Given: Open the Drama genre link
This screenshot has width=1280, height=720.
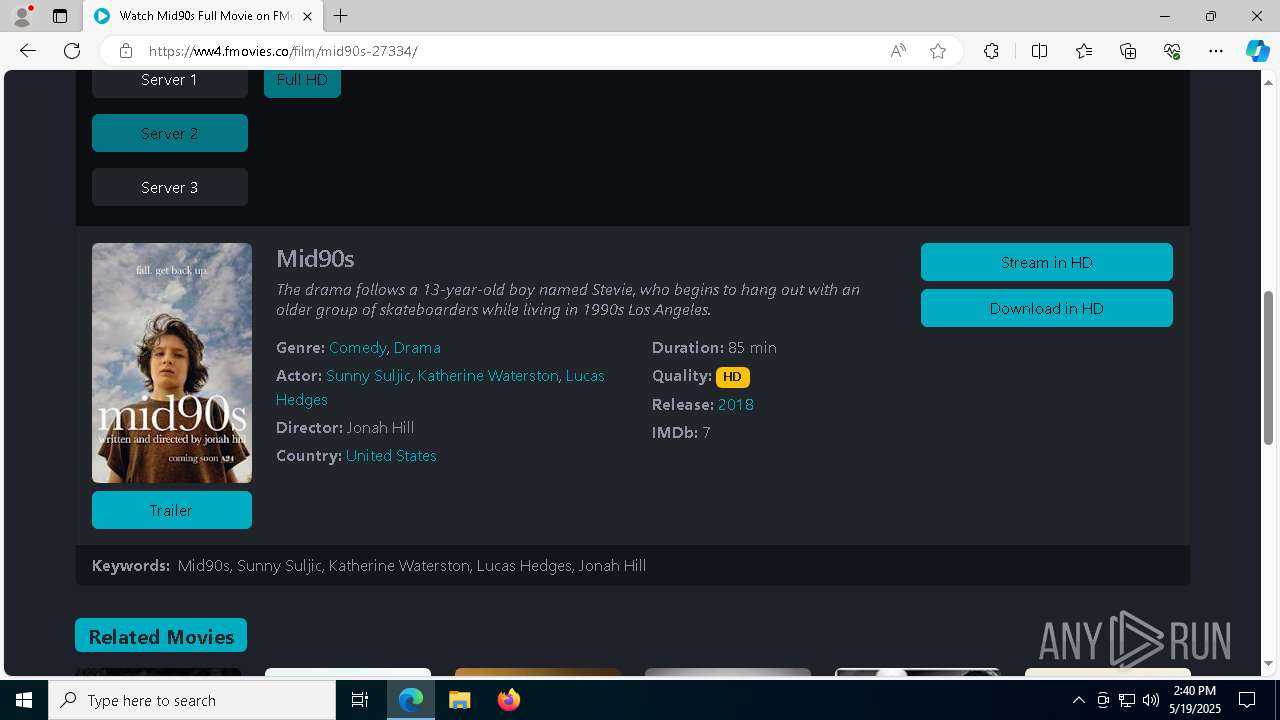Looking at the screenshot, I should [x=417, y=348].
